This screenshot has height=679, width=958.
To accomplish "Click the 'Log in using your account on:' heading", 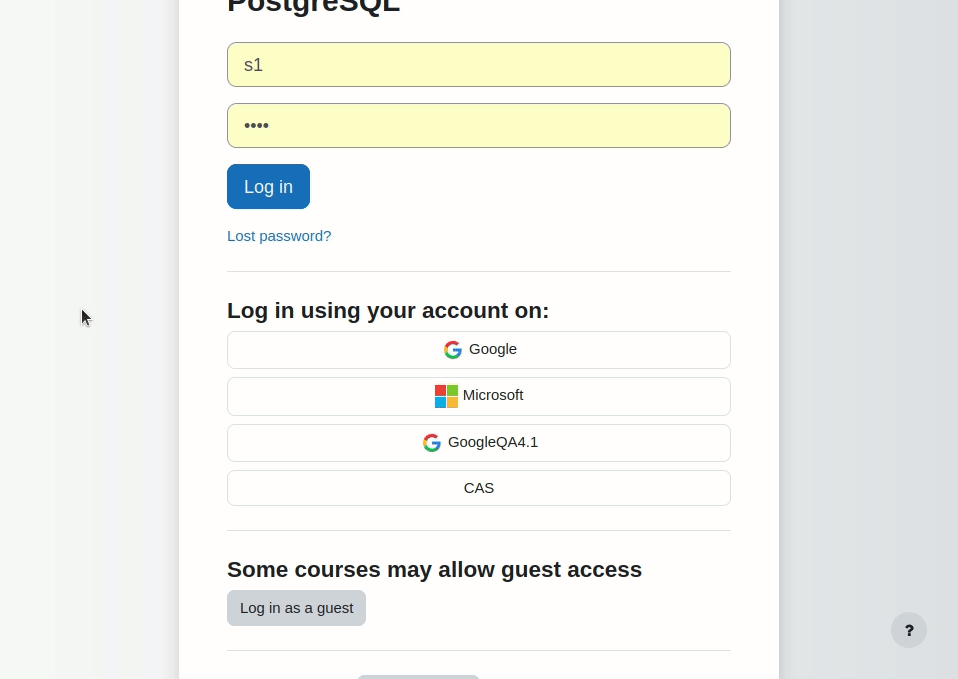I will coord(388,310).
